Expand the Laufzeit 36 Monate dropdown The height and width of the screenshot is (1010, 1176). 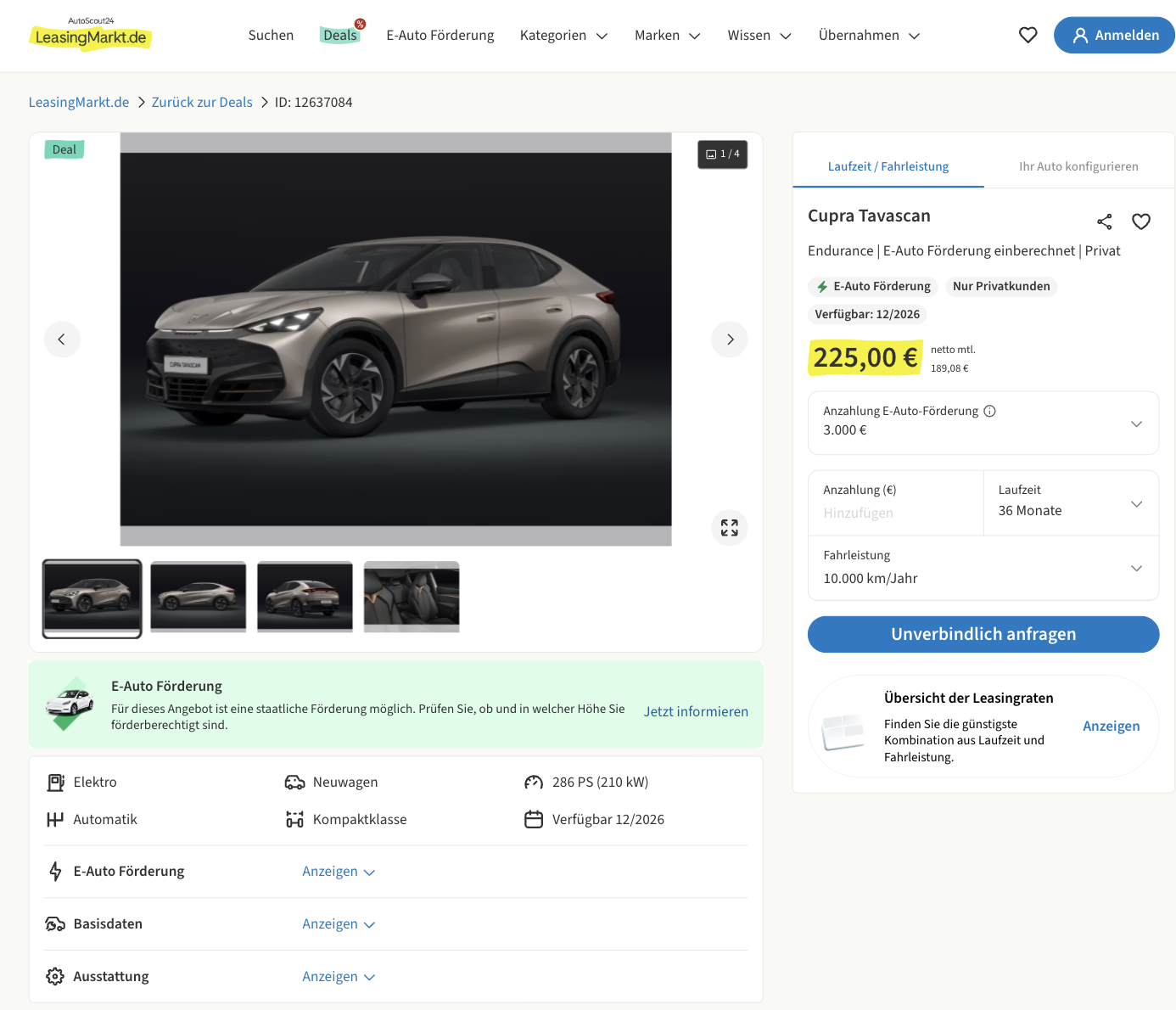tap(1071, 503)
